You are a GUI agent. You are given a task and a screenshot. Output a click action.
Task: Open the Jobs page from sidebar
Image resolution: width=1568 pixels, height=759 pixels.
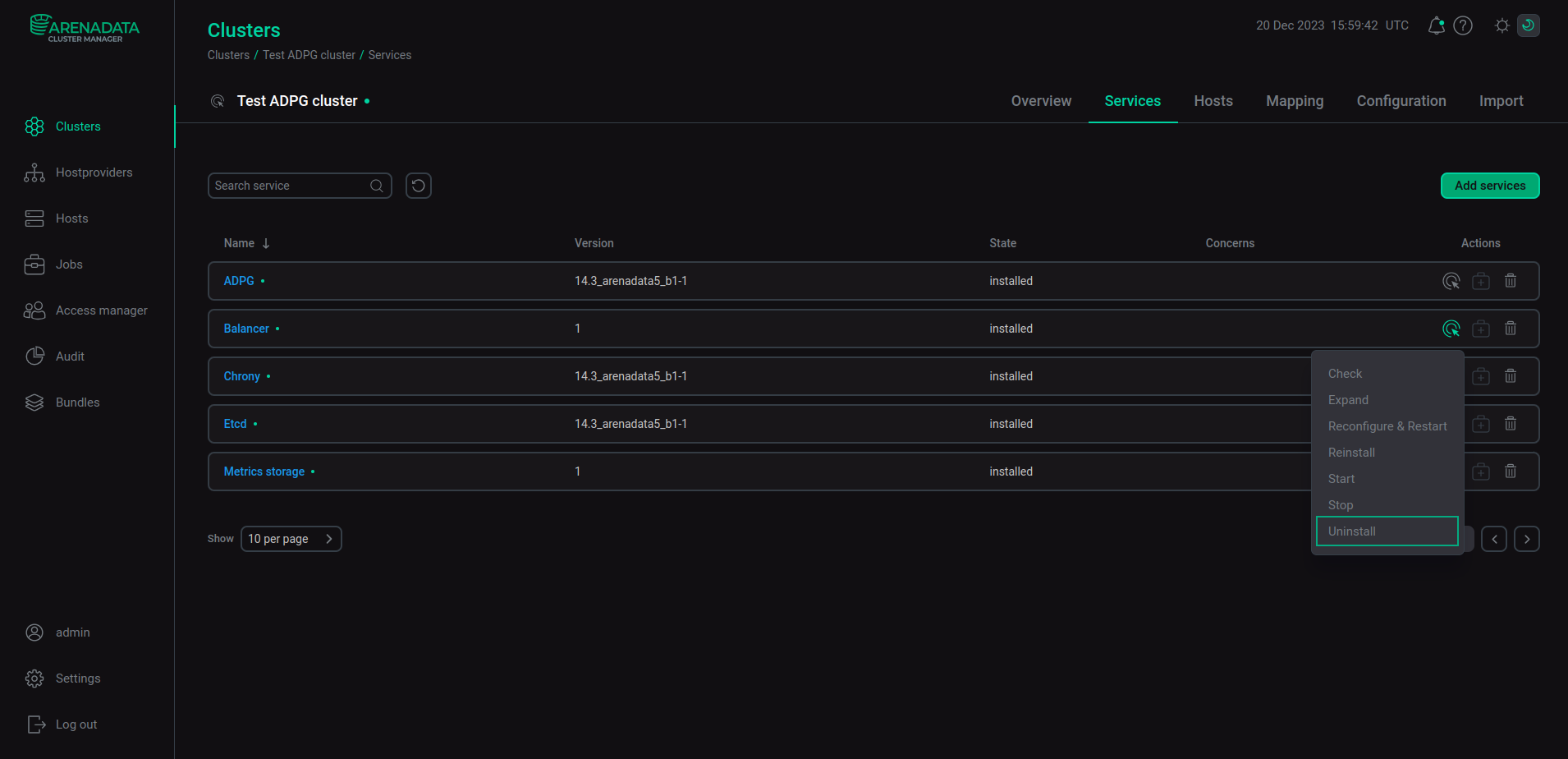pyautogui.click(x=53, y=264)
